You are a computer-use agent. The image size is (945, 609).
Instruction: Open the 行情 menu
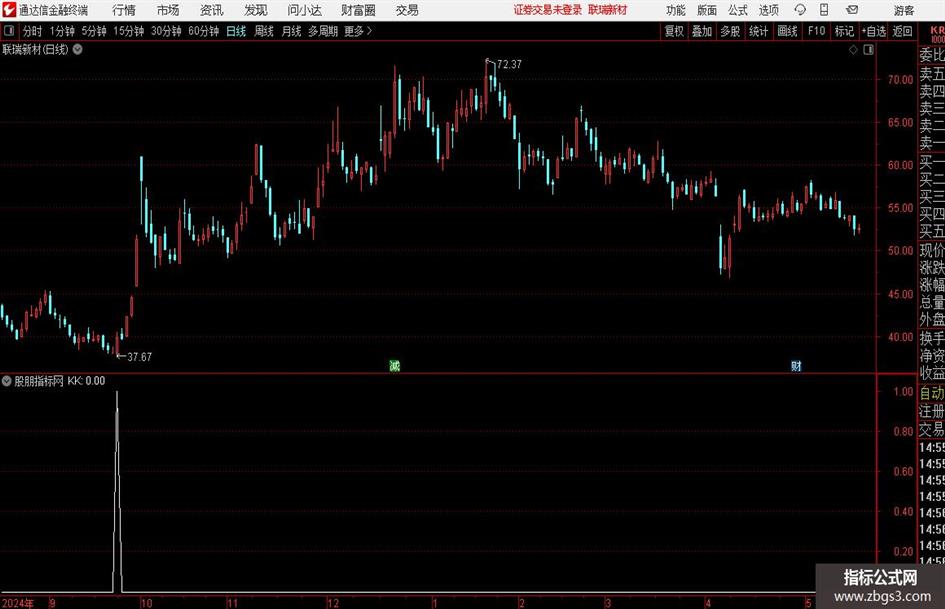124,10
